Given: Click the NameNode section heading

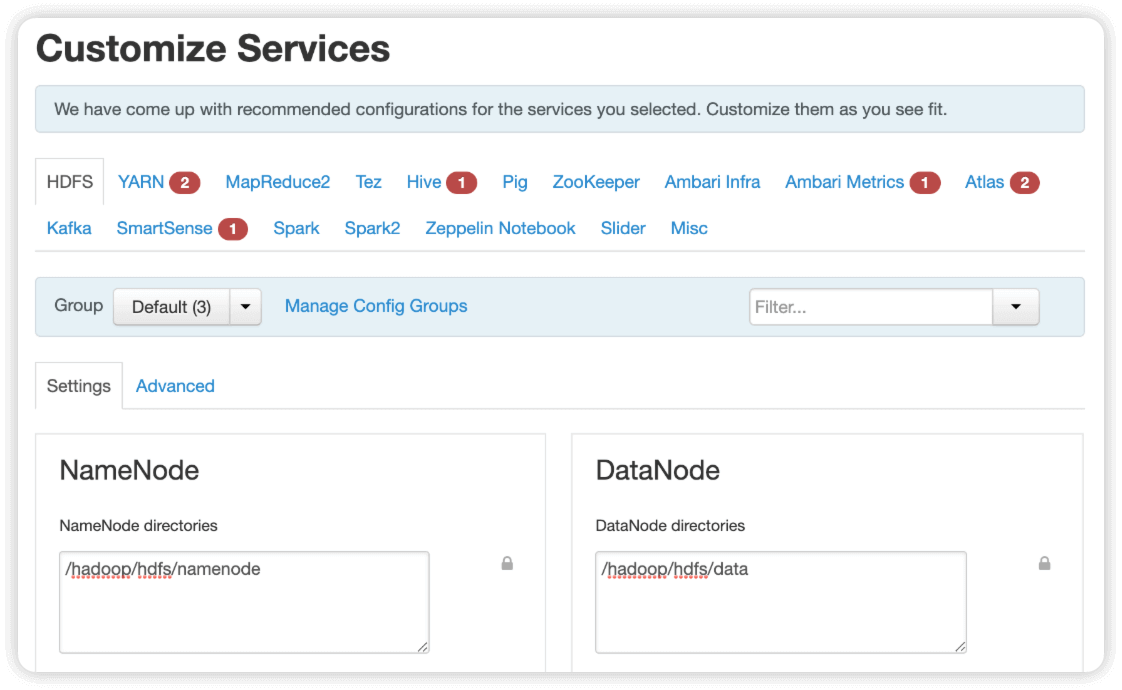Looking at the screenshot, I should click(129, 470).
